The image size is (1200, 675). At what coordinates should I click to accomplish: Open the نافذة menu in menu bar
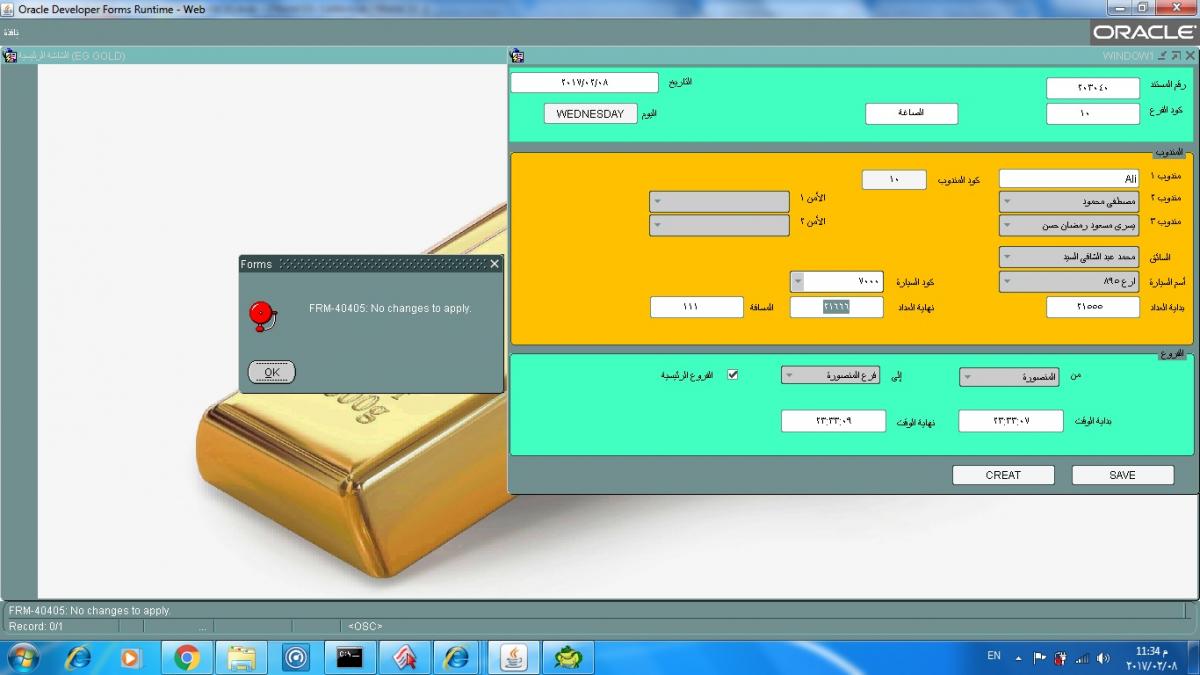pyautogui.click(x=11, y=33)
